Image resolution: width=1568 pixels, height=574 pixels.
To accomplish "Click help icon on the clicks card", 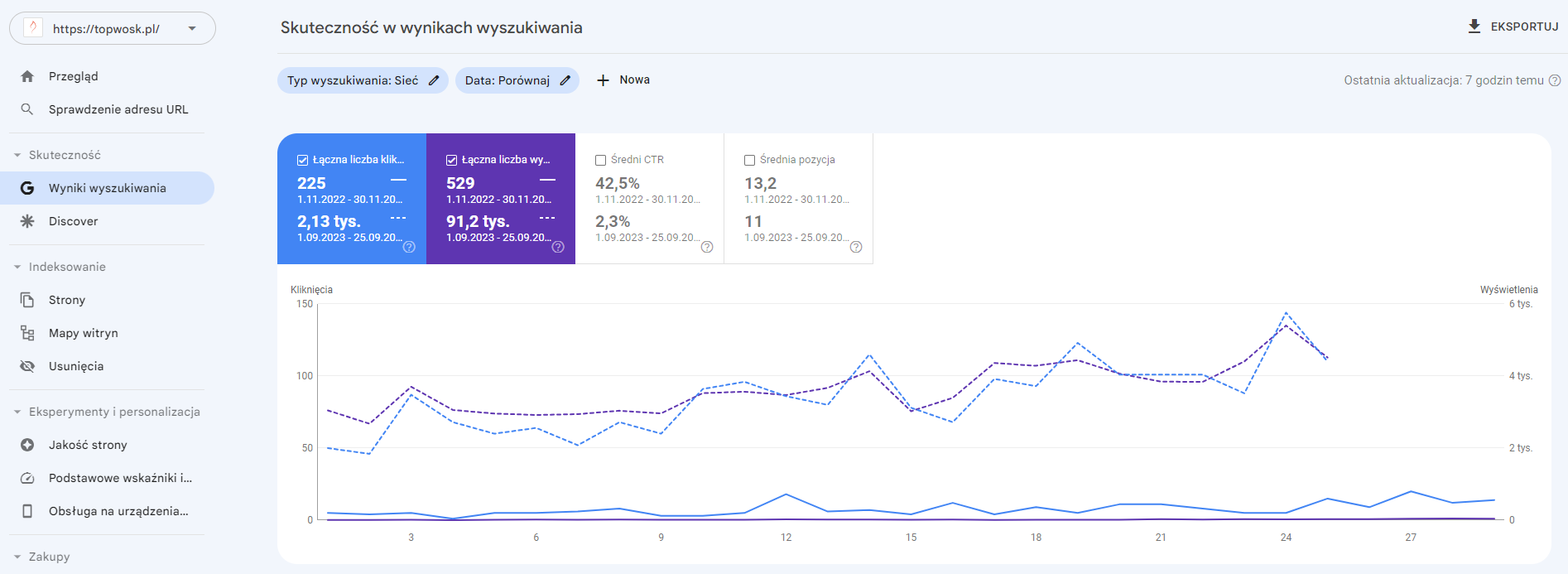I will (x=409, y=247).
